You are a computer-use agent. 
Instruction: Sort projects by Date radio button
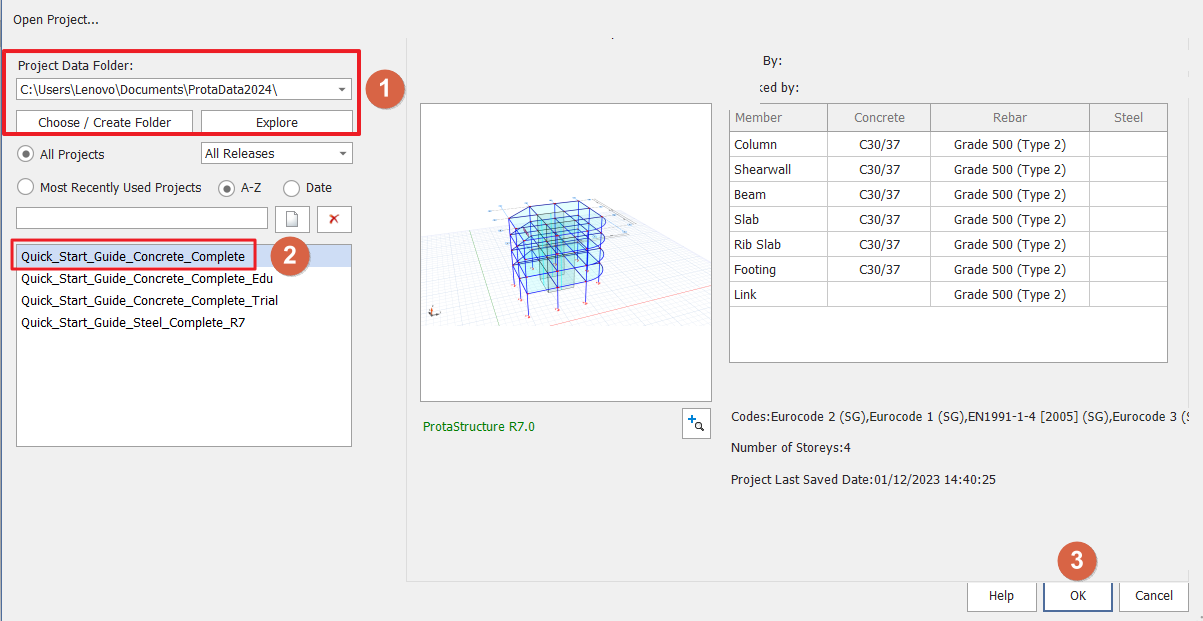[292, 187]
